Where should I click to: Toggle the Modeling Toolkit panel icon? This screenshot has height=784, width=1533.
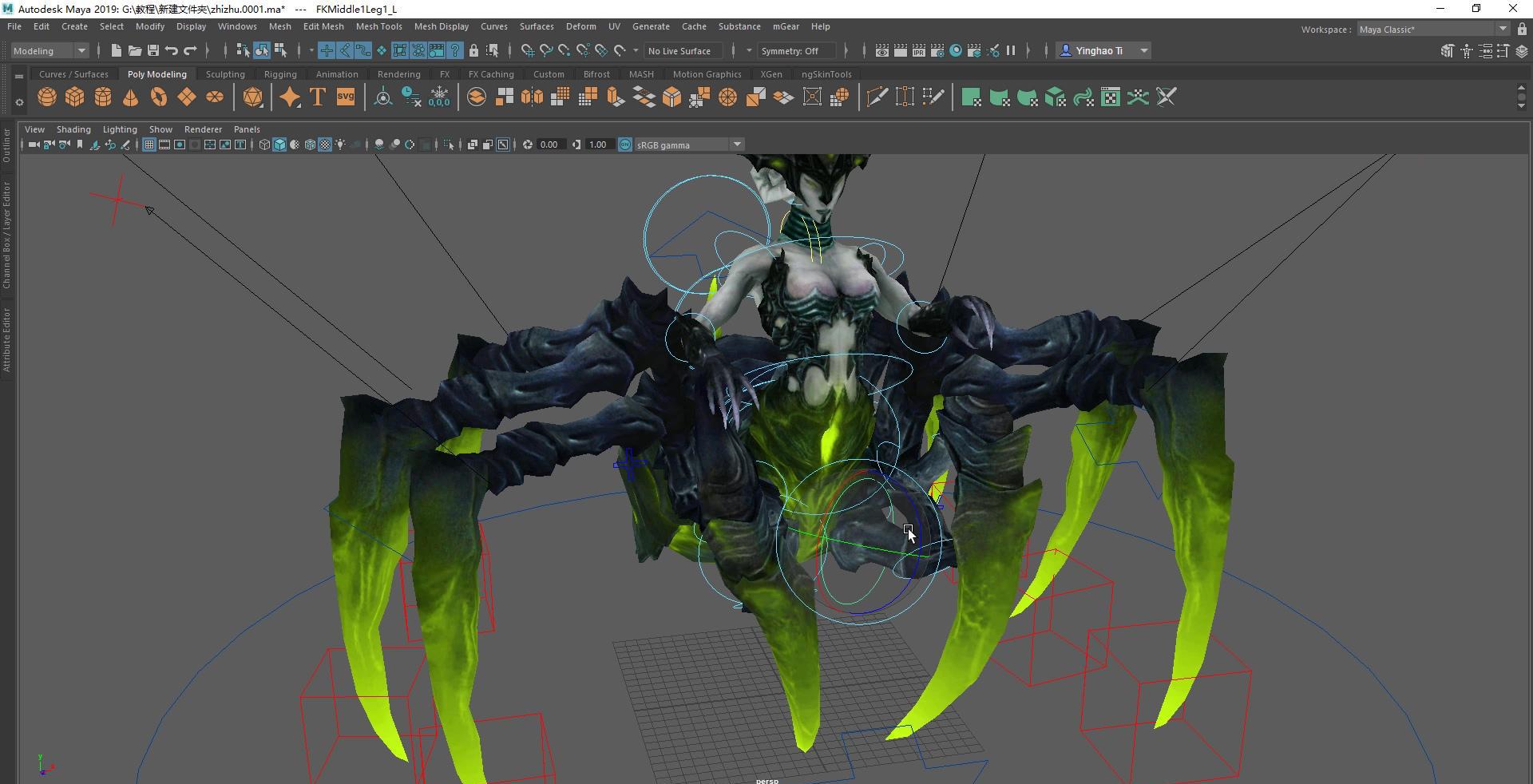click(1448, 50)
